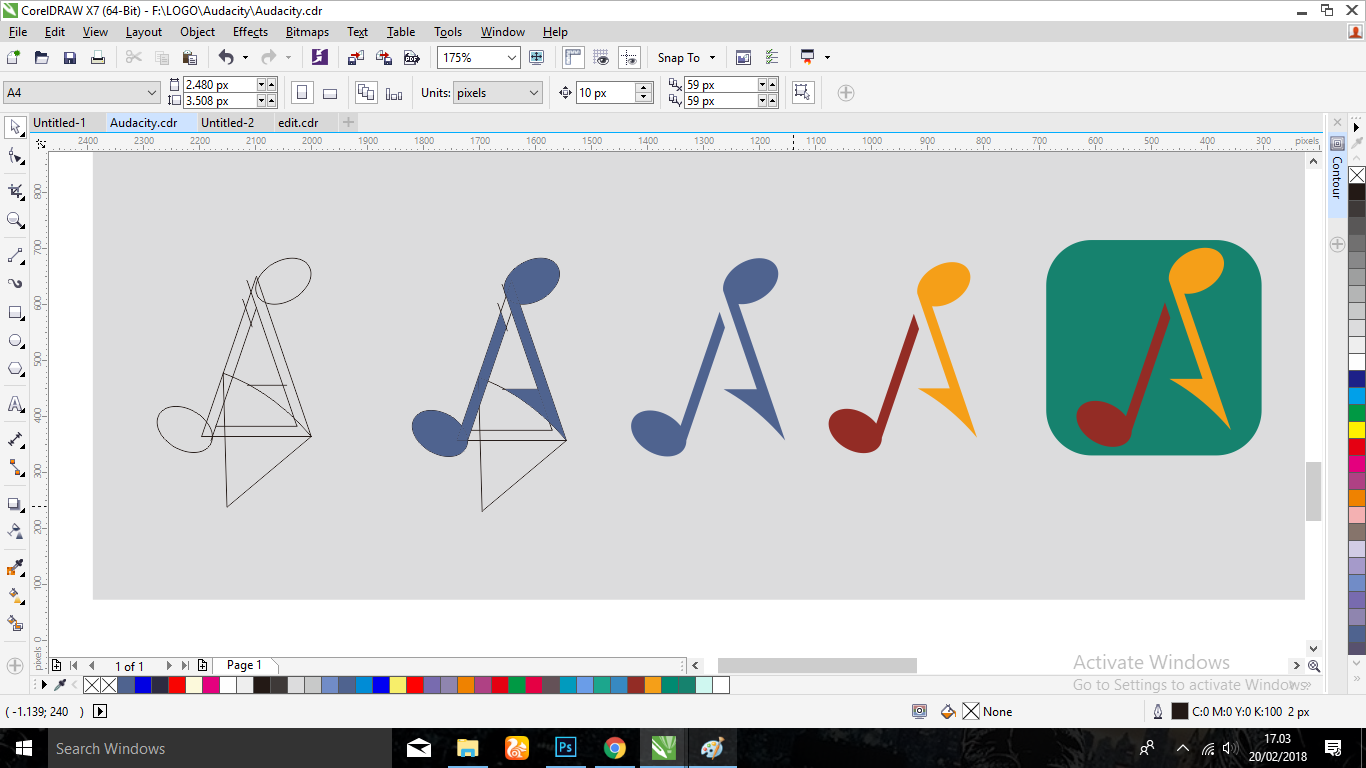Image resolution: width=1366 pixels, height=768 pixels.
Task: Select the Polygon tool
Action: click(x=15, y=369)
